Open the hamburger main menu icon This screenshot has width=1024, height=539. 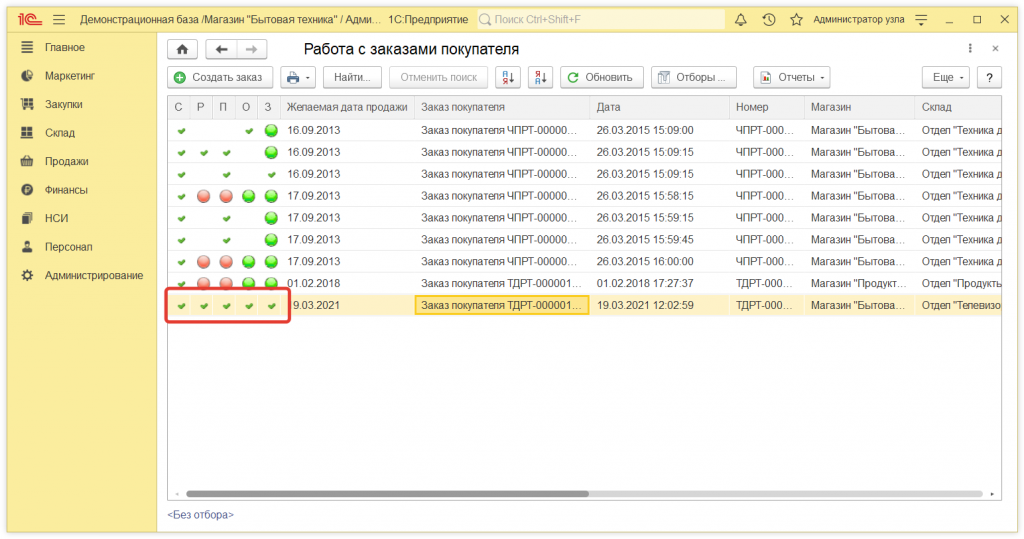pos(59,19)
